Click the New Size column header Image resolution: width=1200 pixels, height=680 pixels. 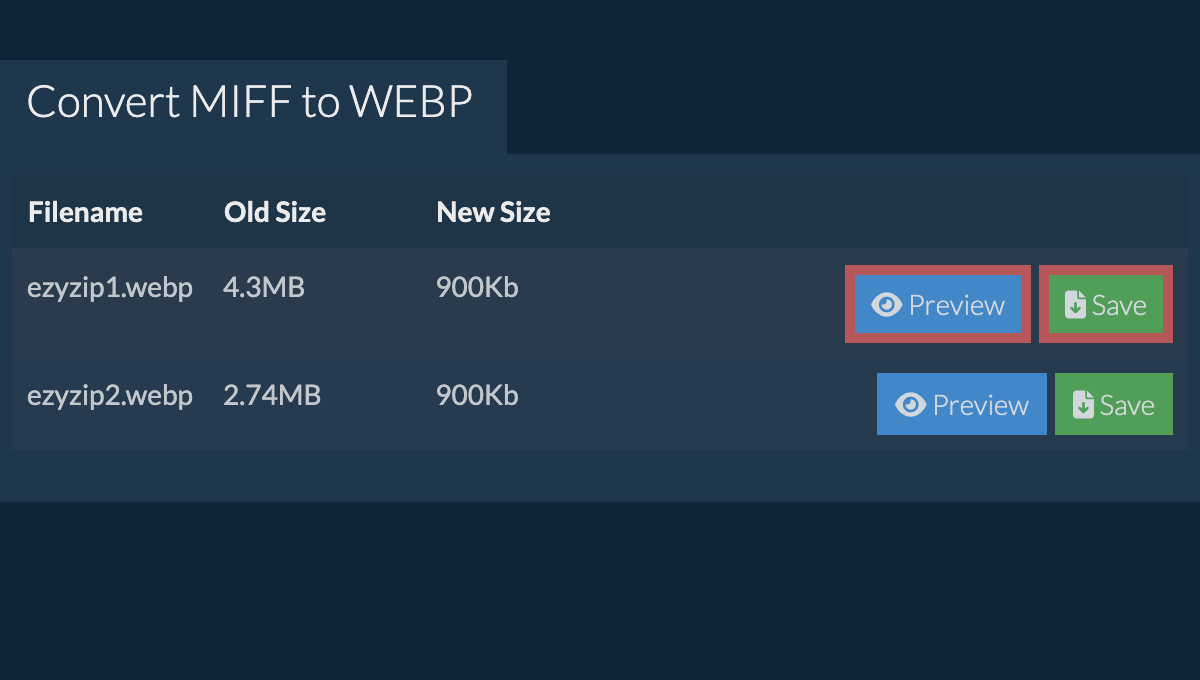tap(493, 212)
